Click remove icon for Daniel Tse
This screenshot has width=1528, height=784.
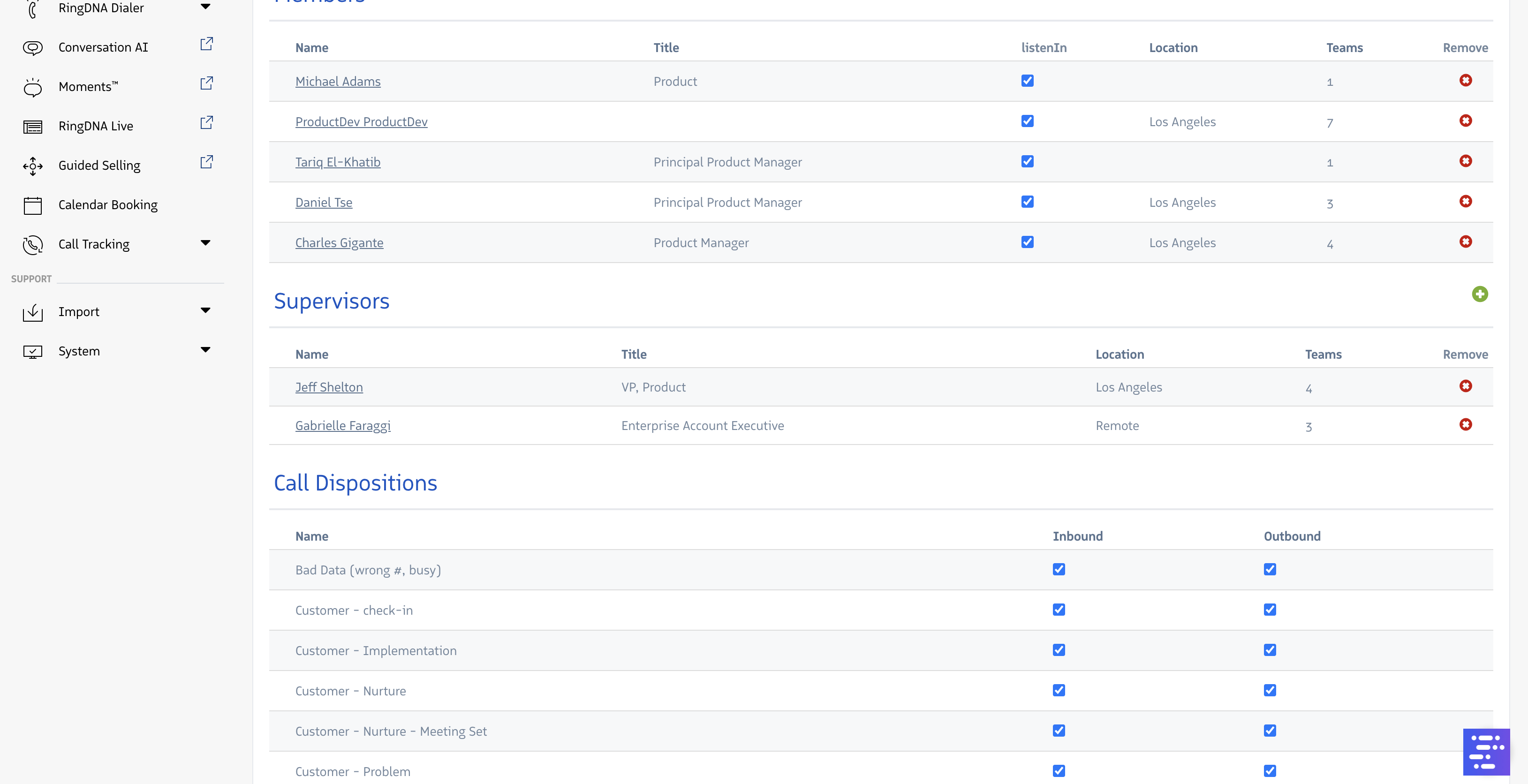click(1465, 202)
